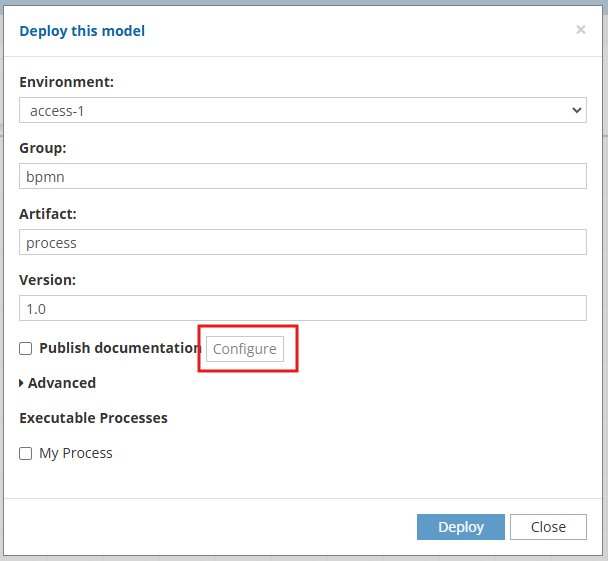This screenshot has height=561, width=608.
Task: Click into the Version field showing 1.0
Action: pos(303,308)
